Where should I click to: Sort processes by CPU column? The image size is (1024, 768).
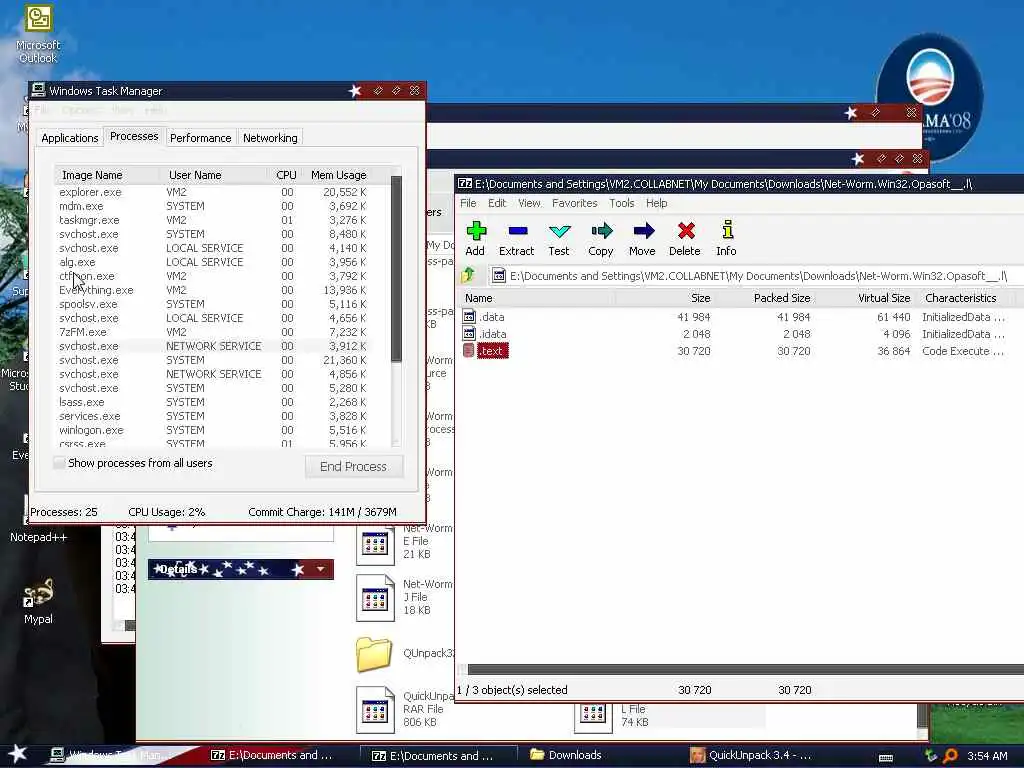click(286, 175)
